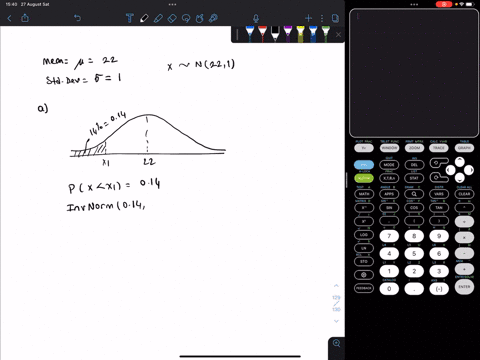Tap the calculator STO key
The height and width of the screenshot is (360, 480).
(x=364, y=262)
